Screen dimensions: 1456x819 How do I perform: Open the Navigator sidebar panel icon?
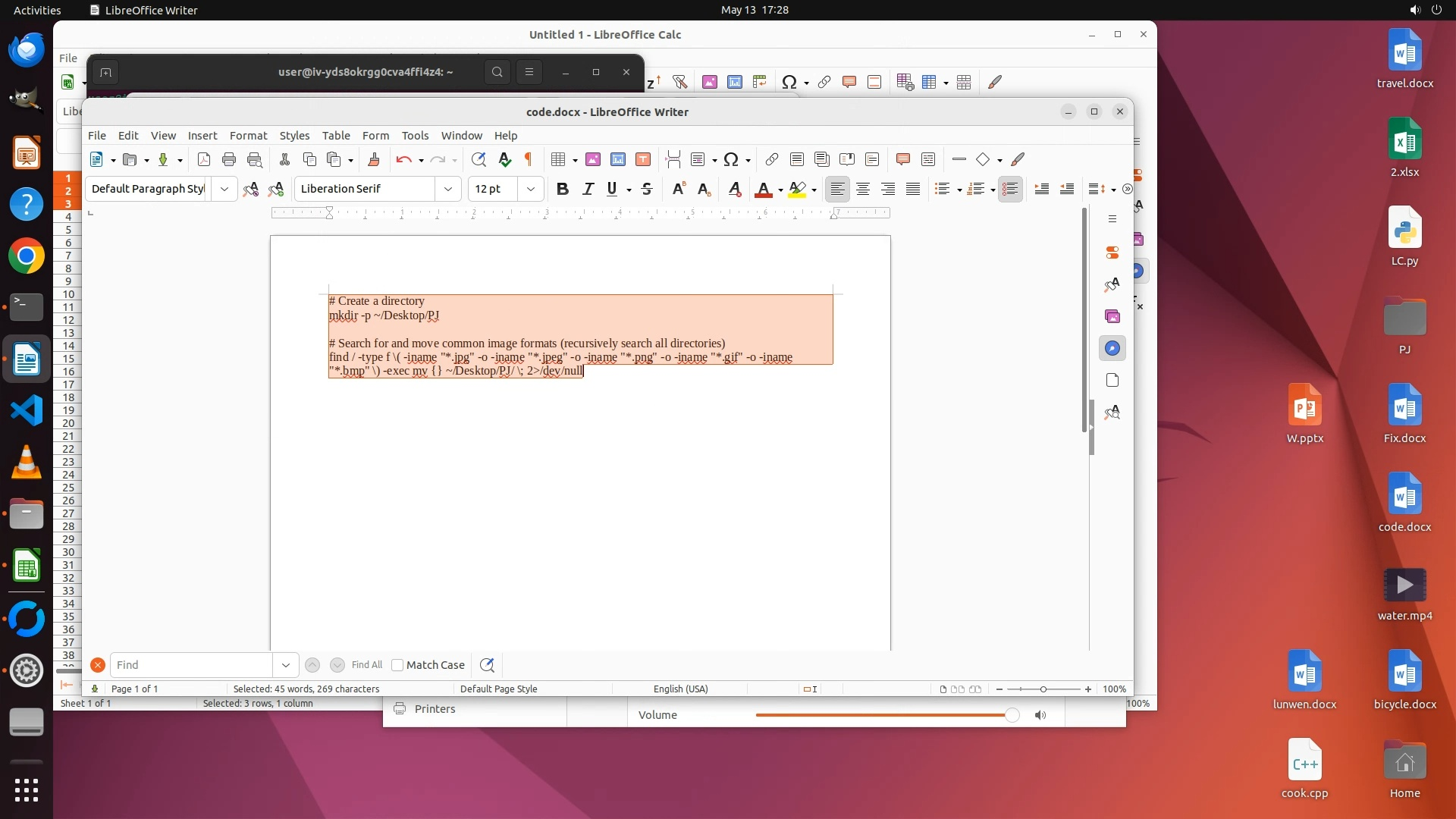click(1112, 348)
